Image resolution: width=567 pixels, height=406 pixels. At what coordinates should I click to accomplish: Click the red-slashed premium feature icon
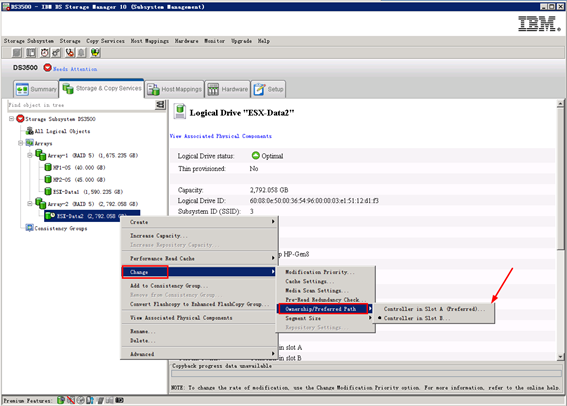tap(71, 400)
